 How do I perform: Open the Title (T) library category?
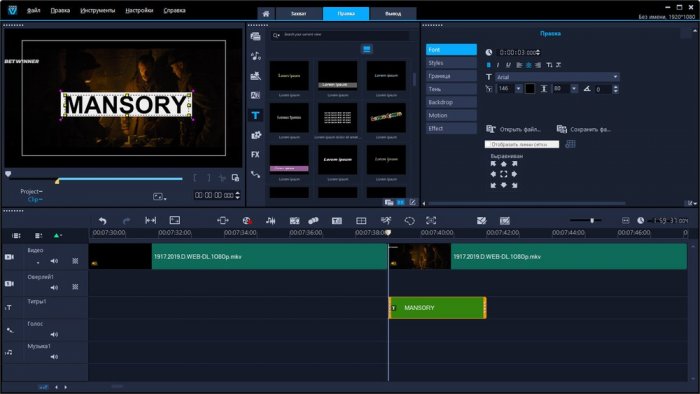click(255, 116)
